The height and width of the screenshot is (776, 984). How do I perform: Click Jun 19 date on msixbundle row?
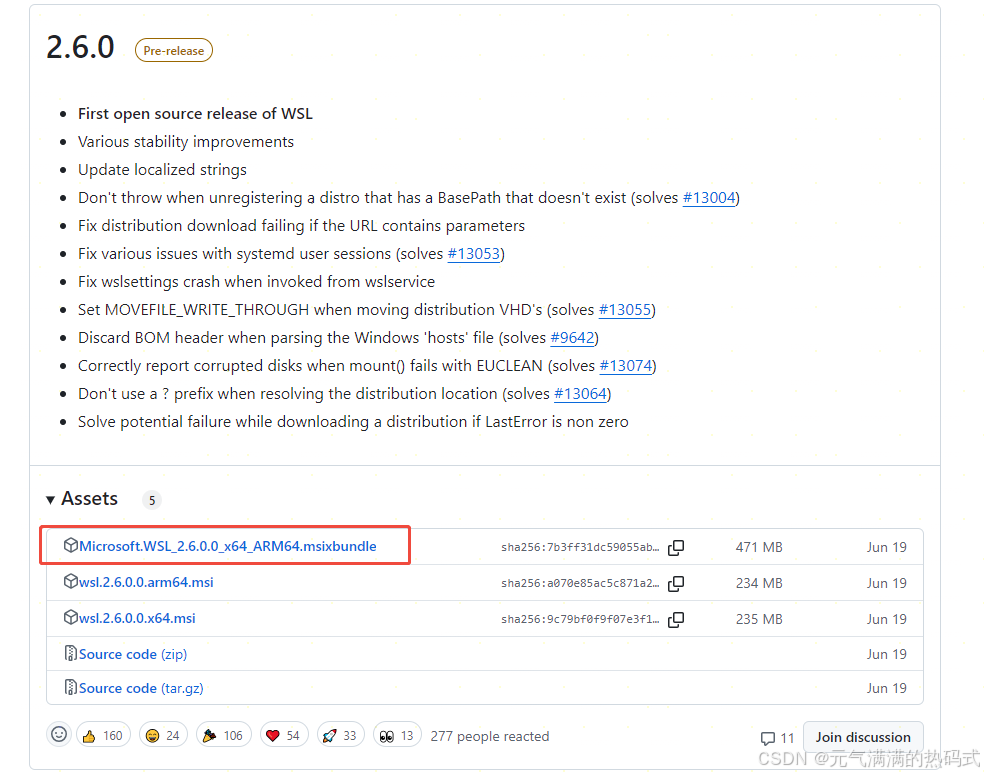887,547
